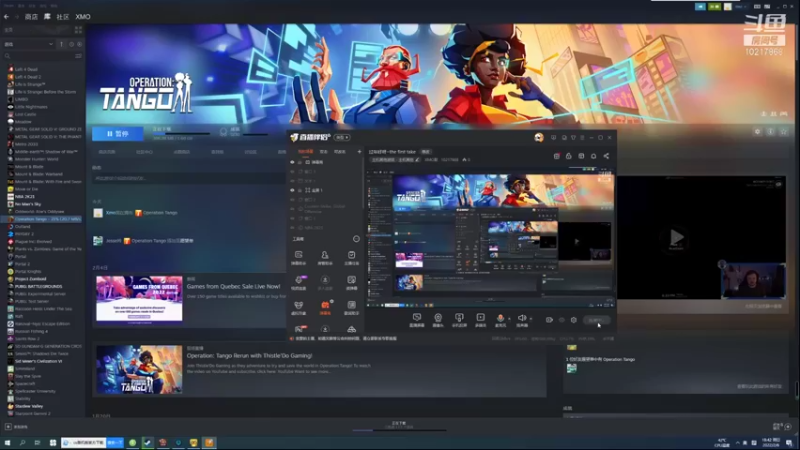
Task: Click the video record icon in 直播伴侣's bottom toolbar
Action: click(549, 320)
